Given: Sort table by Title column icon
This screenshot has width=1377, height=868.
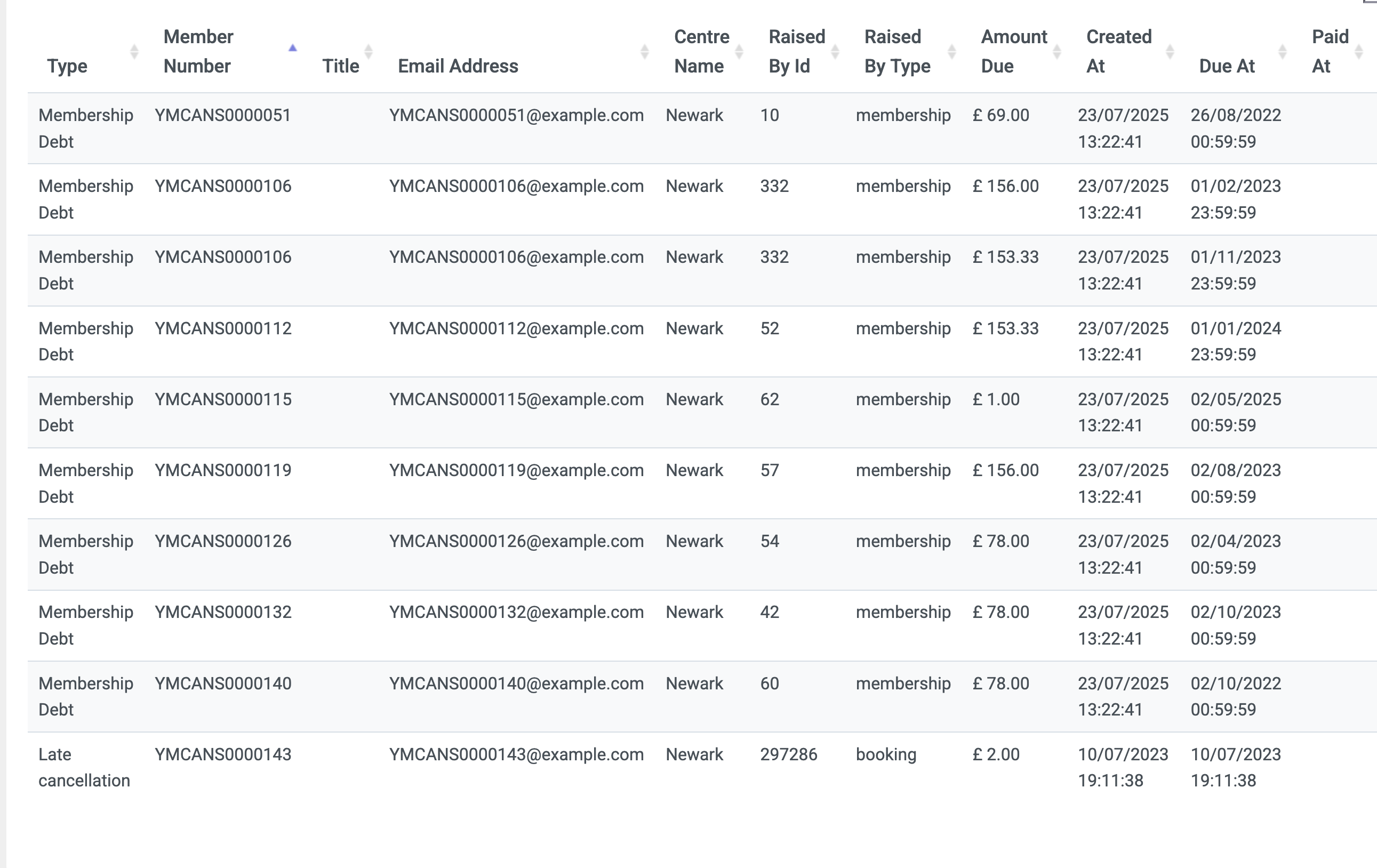Looking at the screenshot, I should tap(369, 52).
